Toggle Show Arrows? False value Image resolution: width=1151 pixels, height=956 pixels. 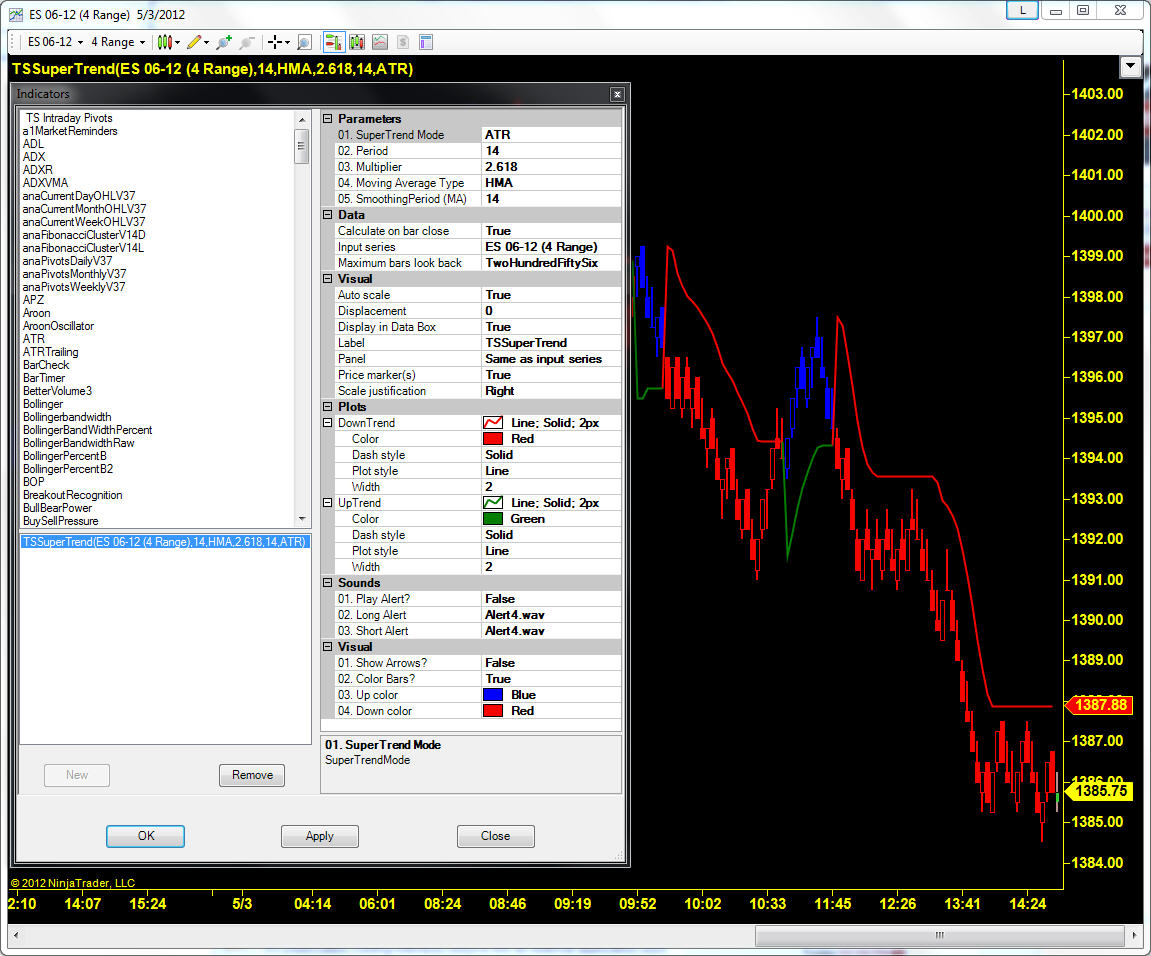(x=551, y=663)
